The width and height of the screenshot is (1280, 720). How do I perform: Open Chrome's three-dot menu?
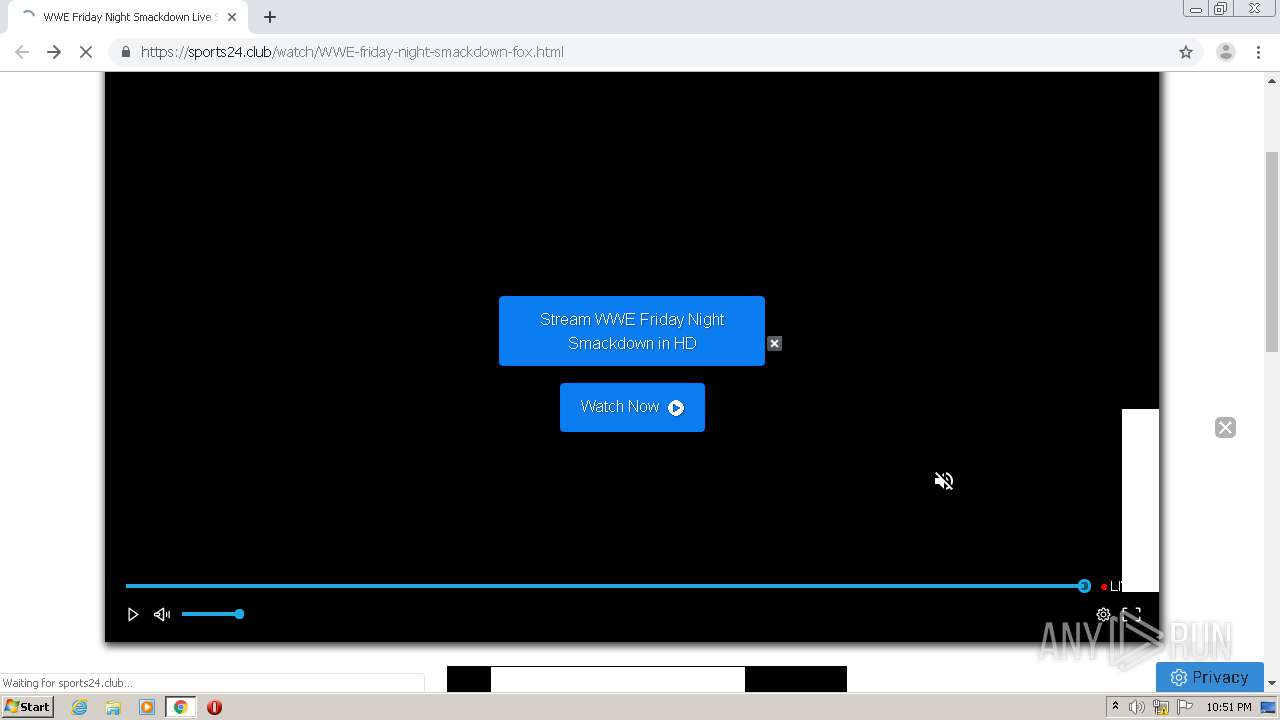1259,52
